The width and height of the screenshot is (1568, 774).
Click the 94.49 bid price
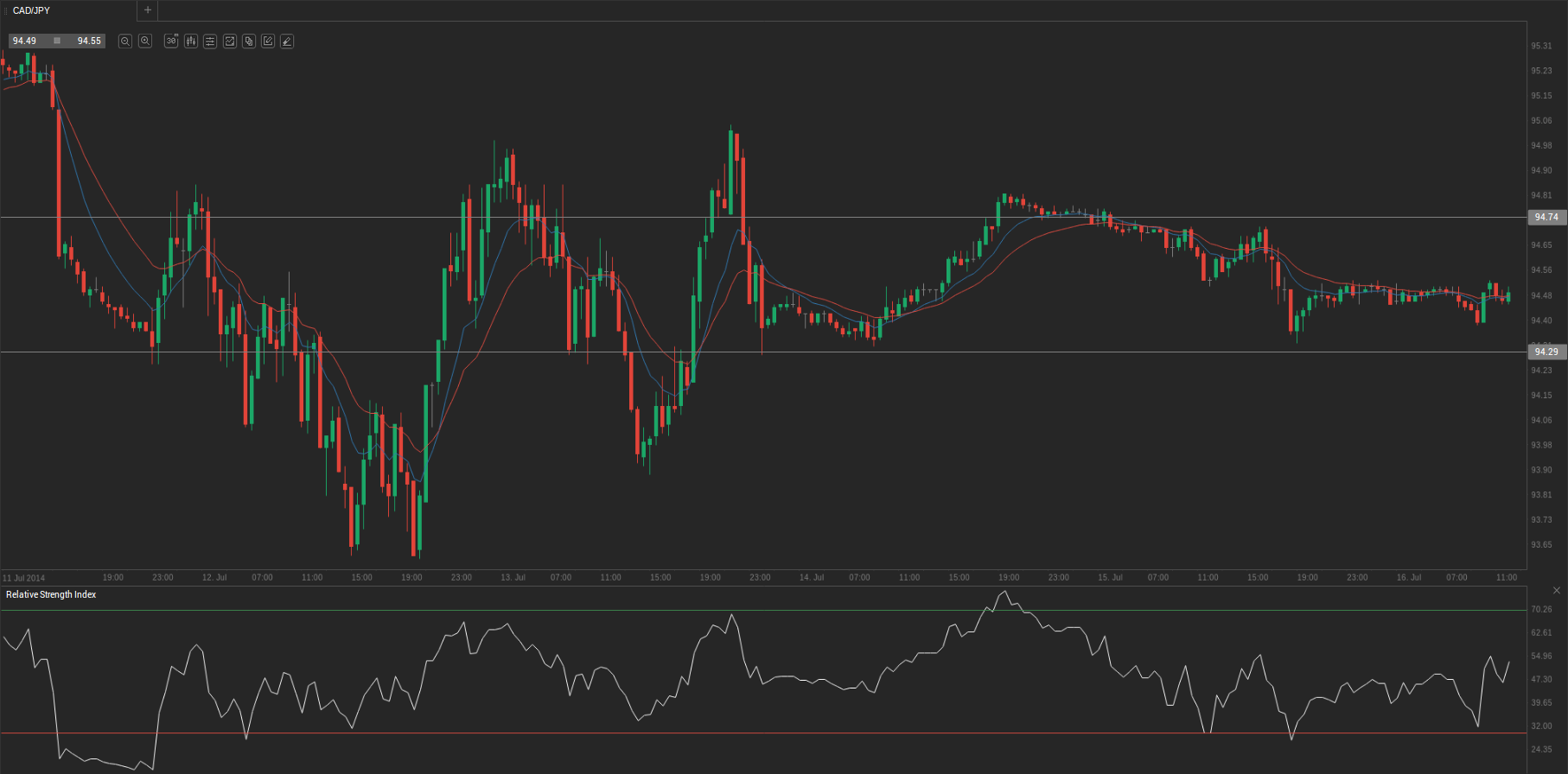(x=25, y=41)
